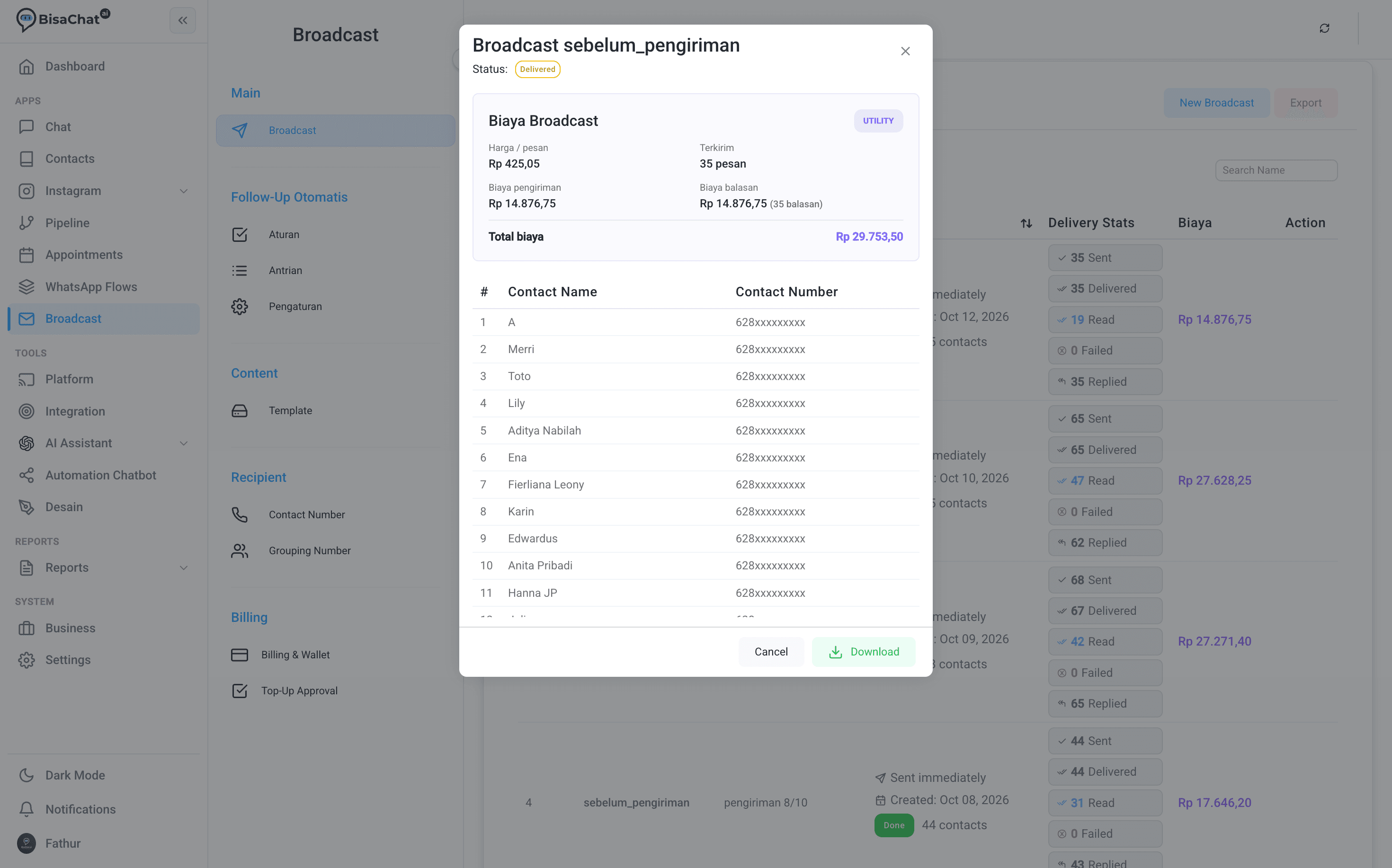Click the refresh icon at top right
This screenshot has height=868, width=1392.
pos(1324,28)
